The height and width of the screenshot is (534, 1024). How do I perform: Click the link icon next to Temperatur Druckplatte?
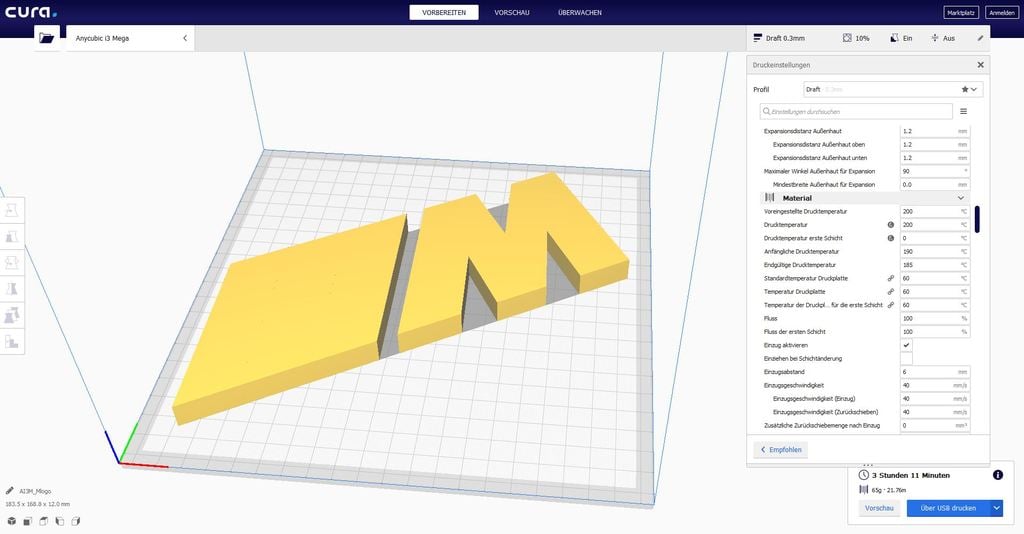click(x=890, y=291)
